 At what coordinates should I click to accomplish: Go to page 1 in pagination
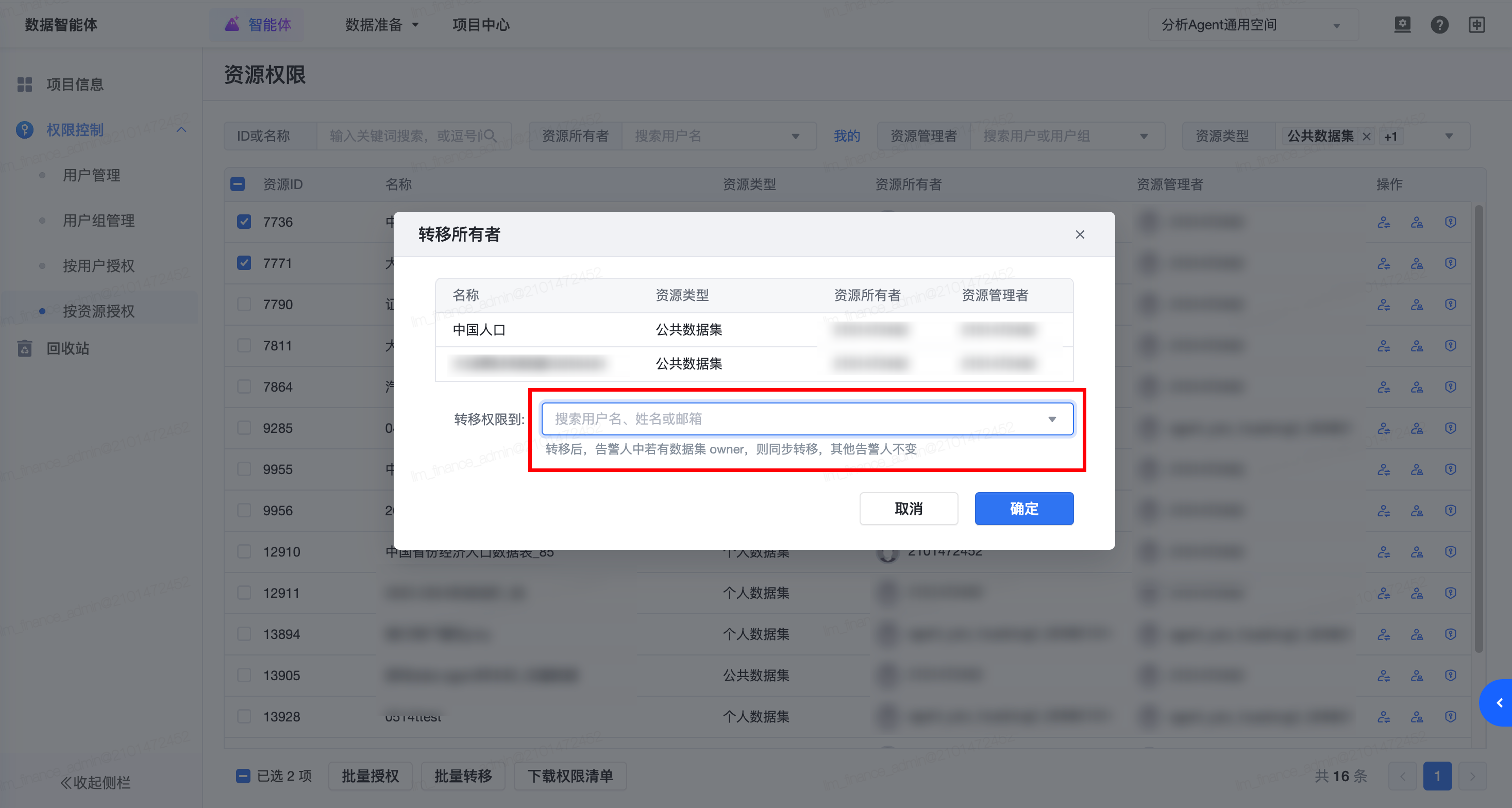(1437, 777)
